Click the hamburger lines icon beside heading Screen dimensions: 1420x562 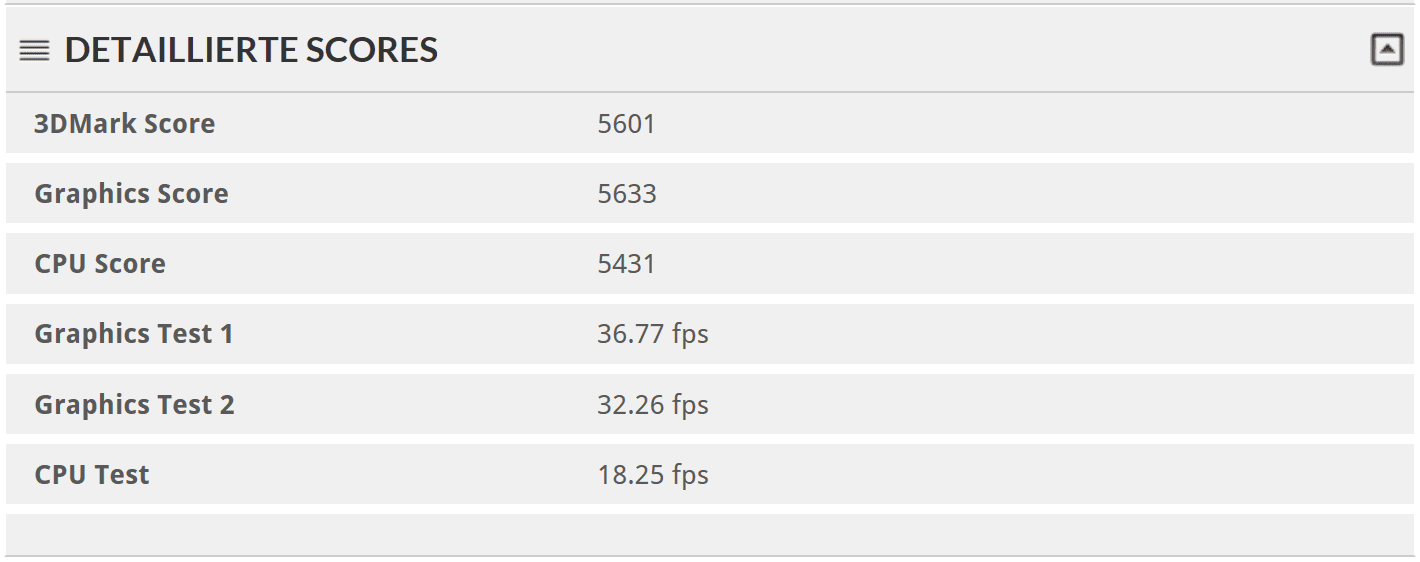[34, 50]
